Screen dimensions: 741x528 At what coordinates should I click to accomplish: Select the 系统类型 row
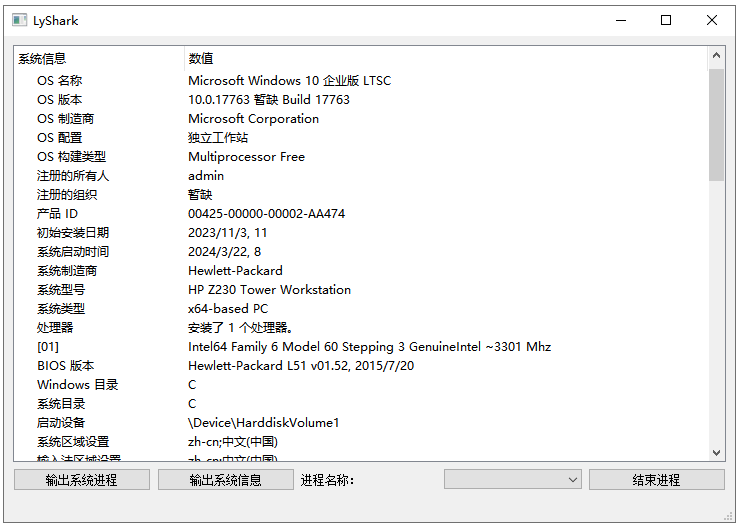coord(361,309)
